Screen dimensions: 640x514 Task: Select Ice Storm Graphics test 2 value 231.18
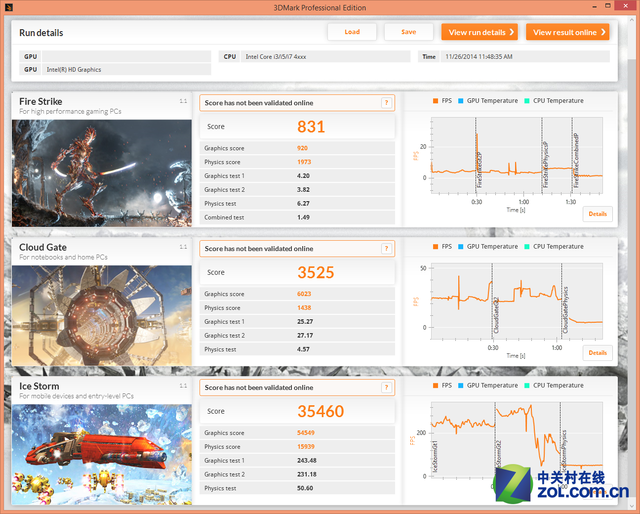pyautogui.click(x=307, y=474)
